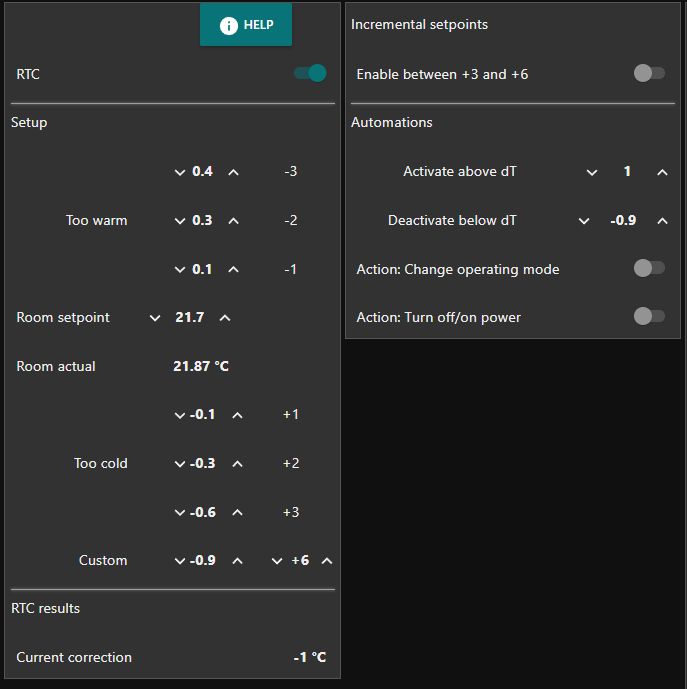Image resolution: width=687 pixels, height=689 pixels.
Task: Lower the Room setpoint value
Action: pos(155,318)
